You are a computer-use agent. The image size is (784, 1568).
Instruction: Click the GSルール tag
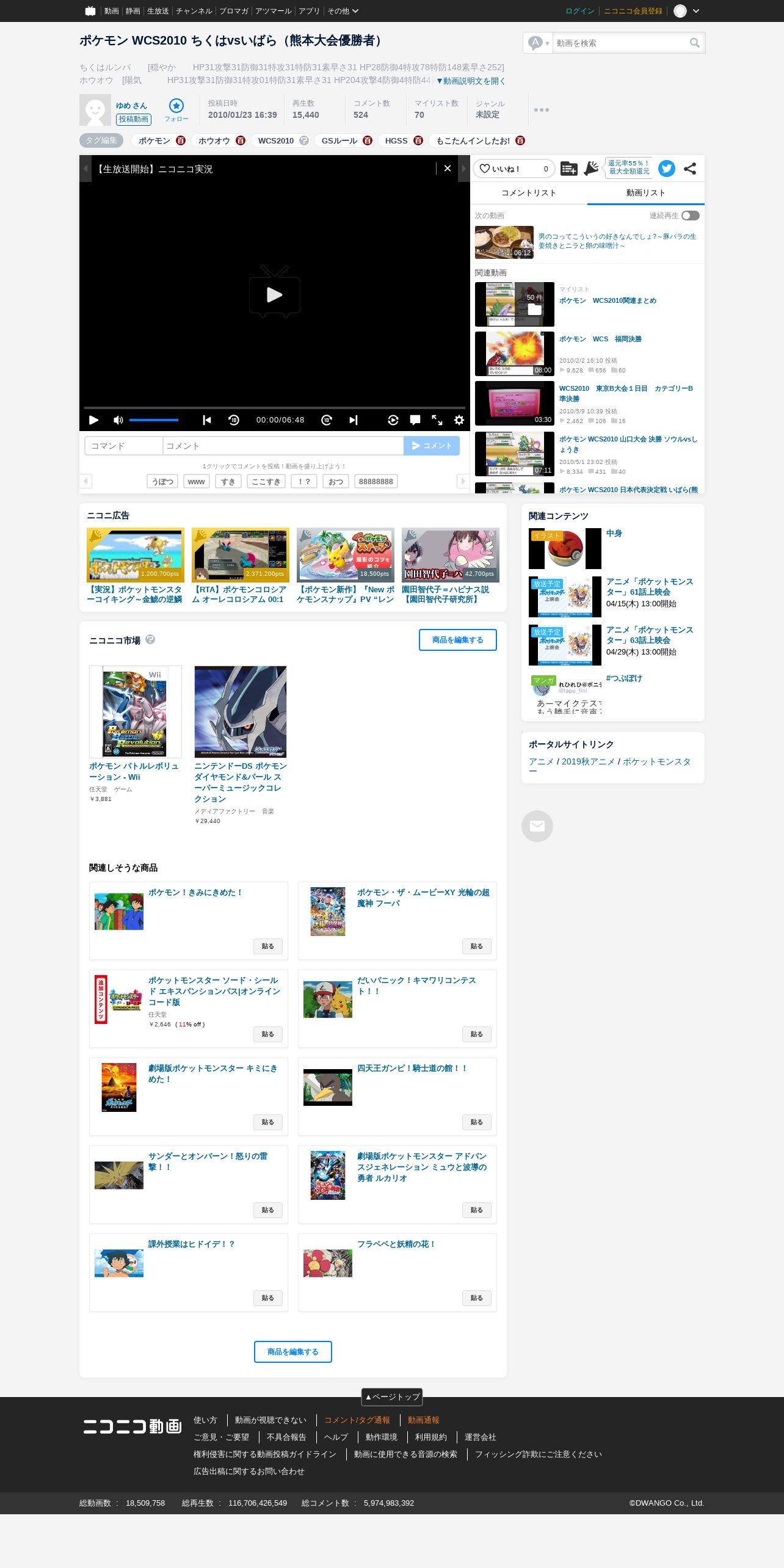(x=339, y=140)
